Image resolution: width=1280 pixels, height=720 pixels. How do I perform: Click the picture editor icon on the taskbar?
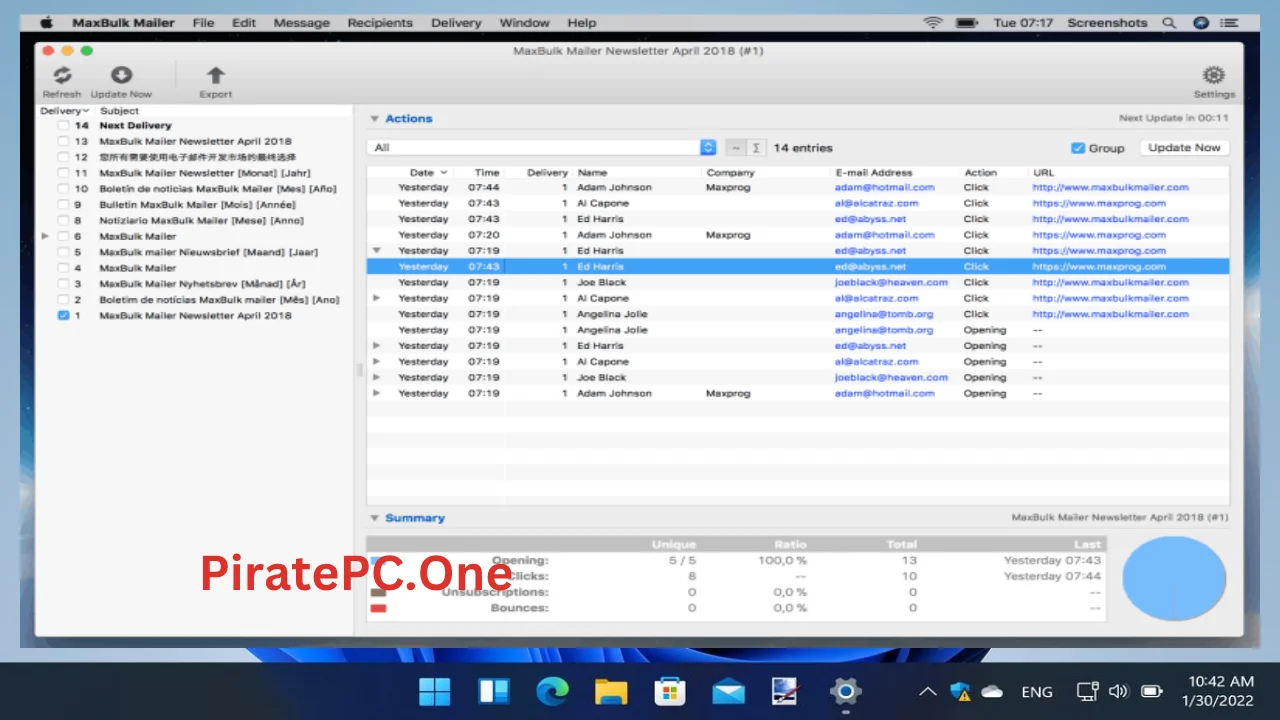coord(786,691)
